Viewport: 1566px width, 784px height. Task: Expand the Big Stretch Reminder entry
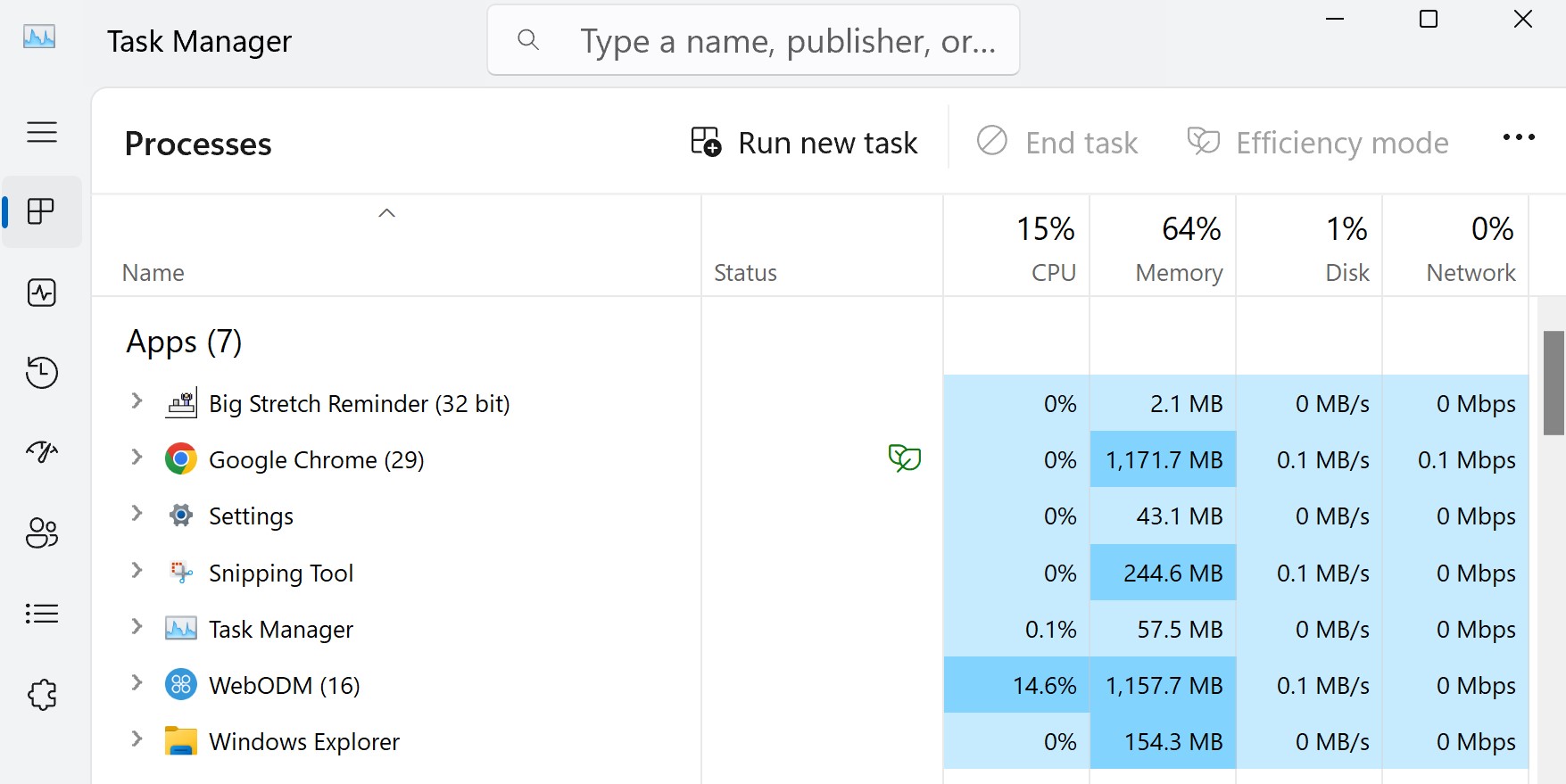137,401
